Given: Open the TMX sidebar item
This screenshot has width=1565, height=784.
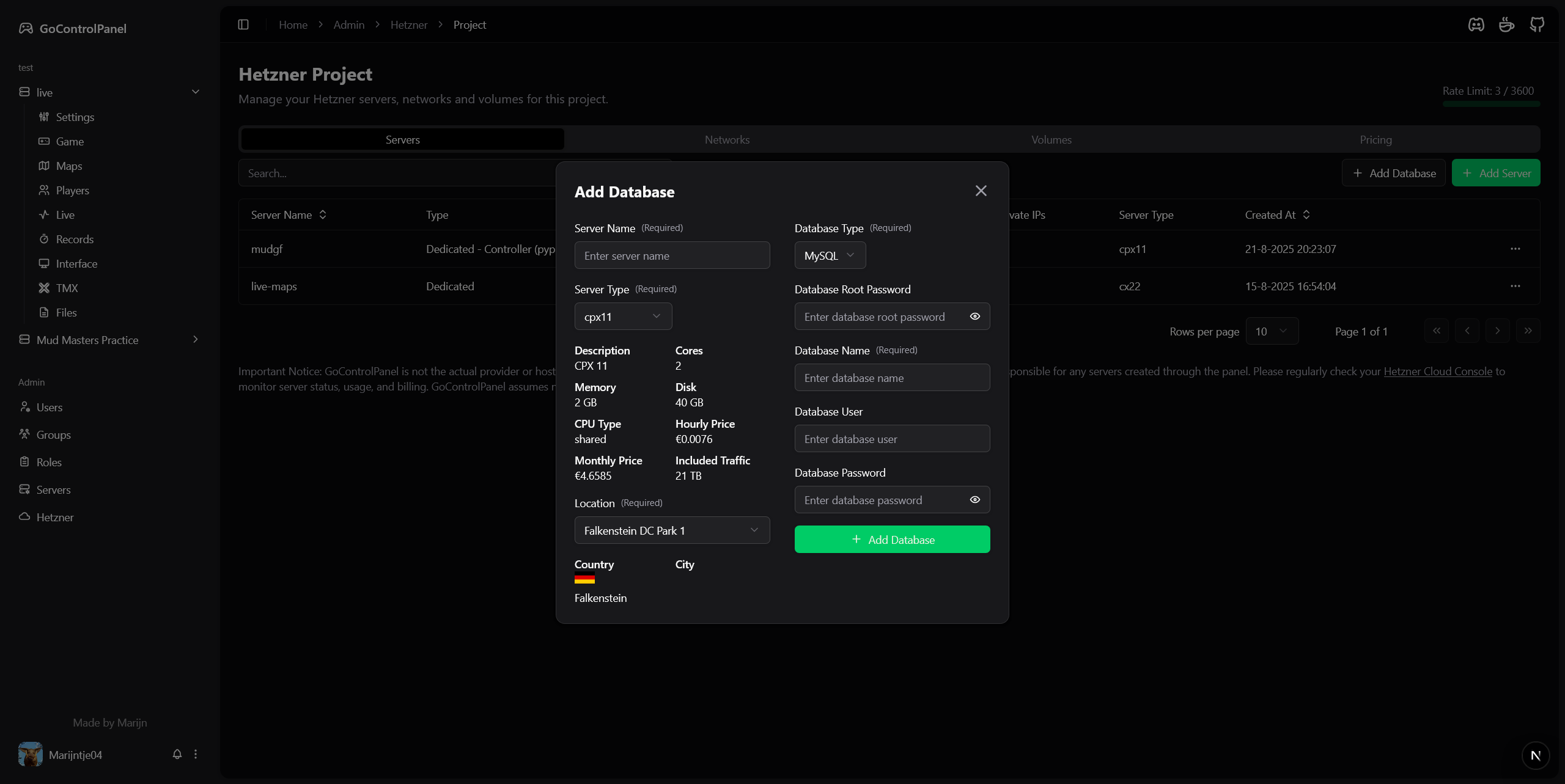Looking at the screenshot, I should pyautogui.click(x=67, y=288).
